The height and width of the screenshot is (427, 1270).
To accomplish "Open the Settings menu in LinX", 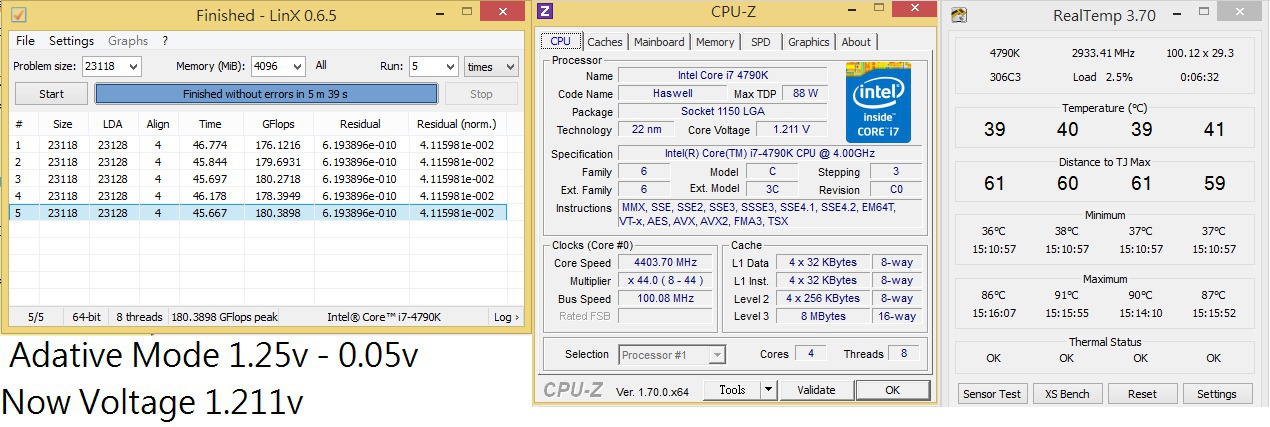I will click(71, 41).
